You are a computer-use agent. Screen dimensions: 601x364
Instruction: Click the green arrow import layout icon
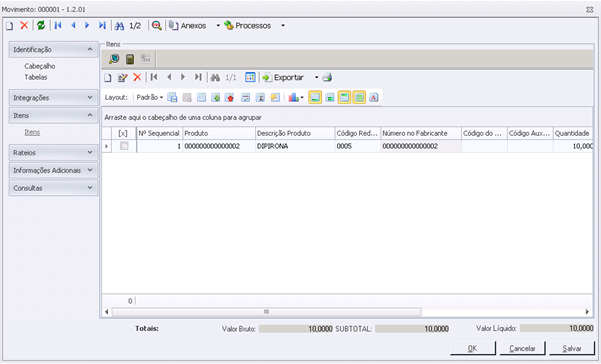216,98
